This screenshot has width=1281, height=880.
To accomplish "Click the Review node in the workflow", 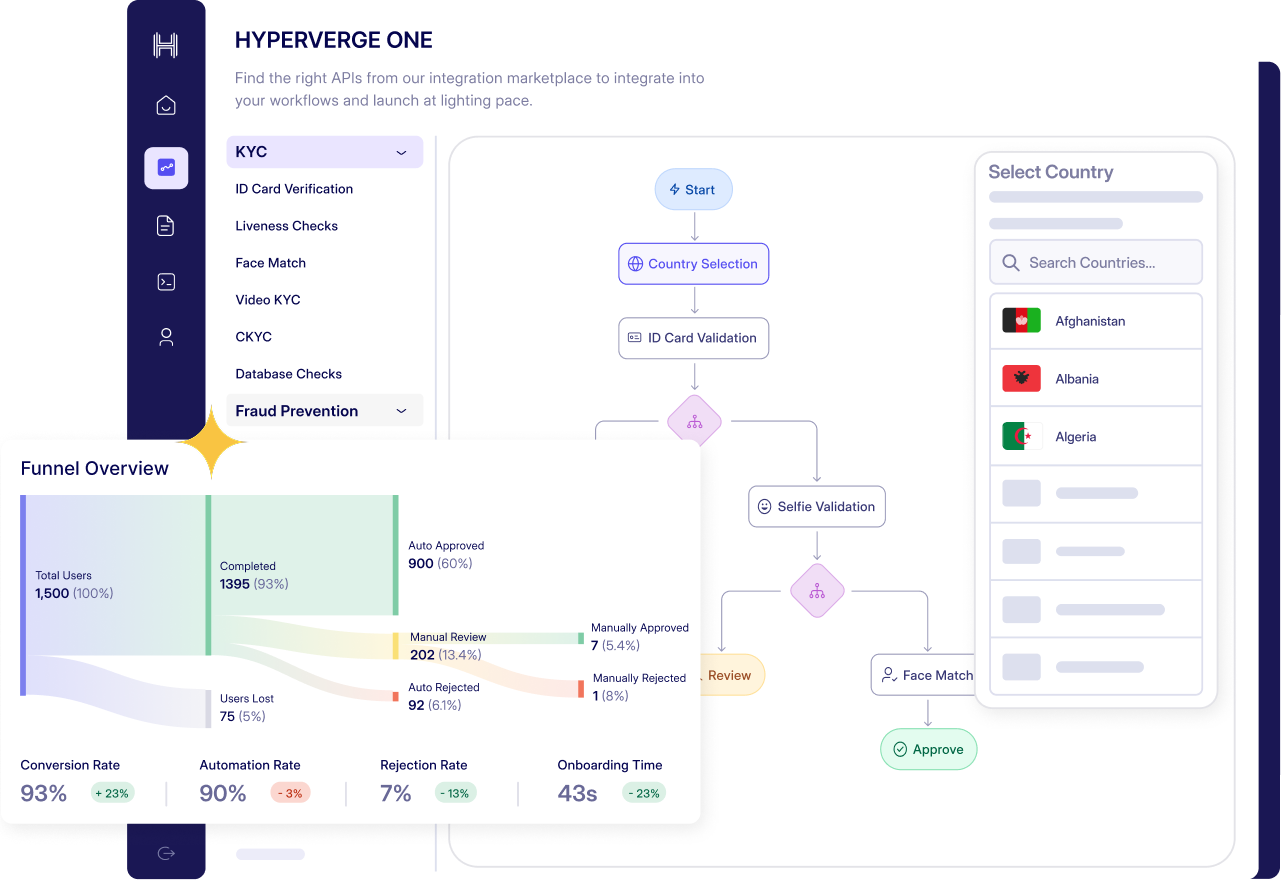I will click(x=729, y=675).
